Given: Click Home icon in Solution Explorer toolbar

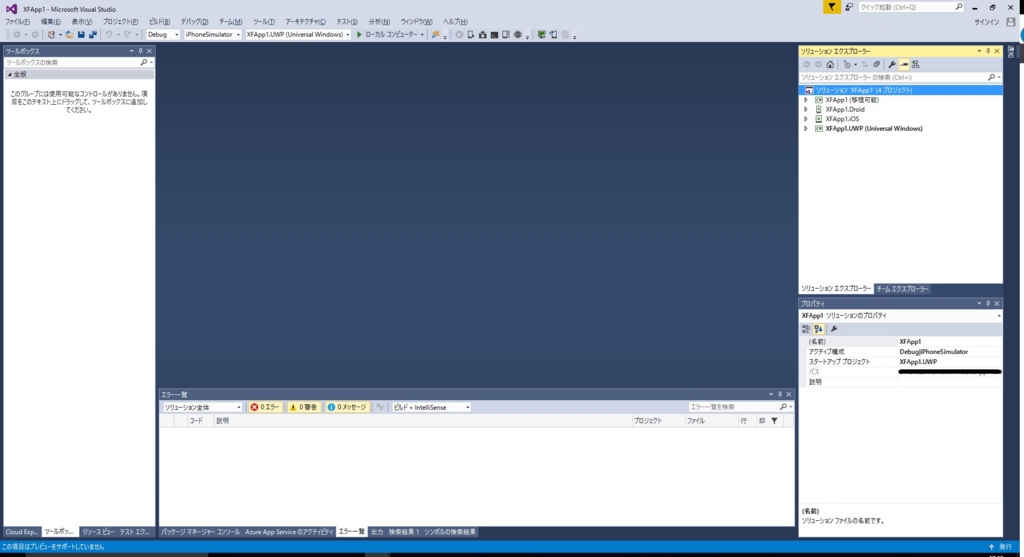Looking at the screenshot, I should pos(830,65).
